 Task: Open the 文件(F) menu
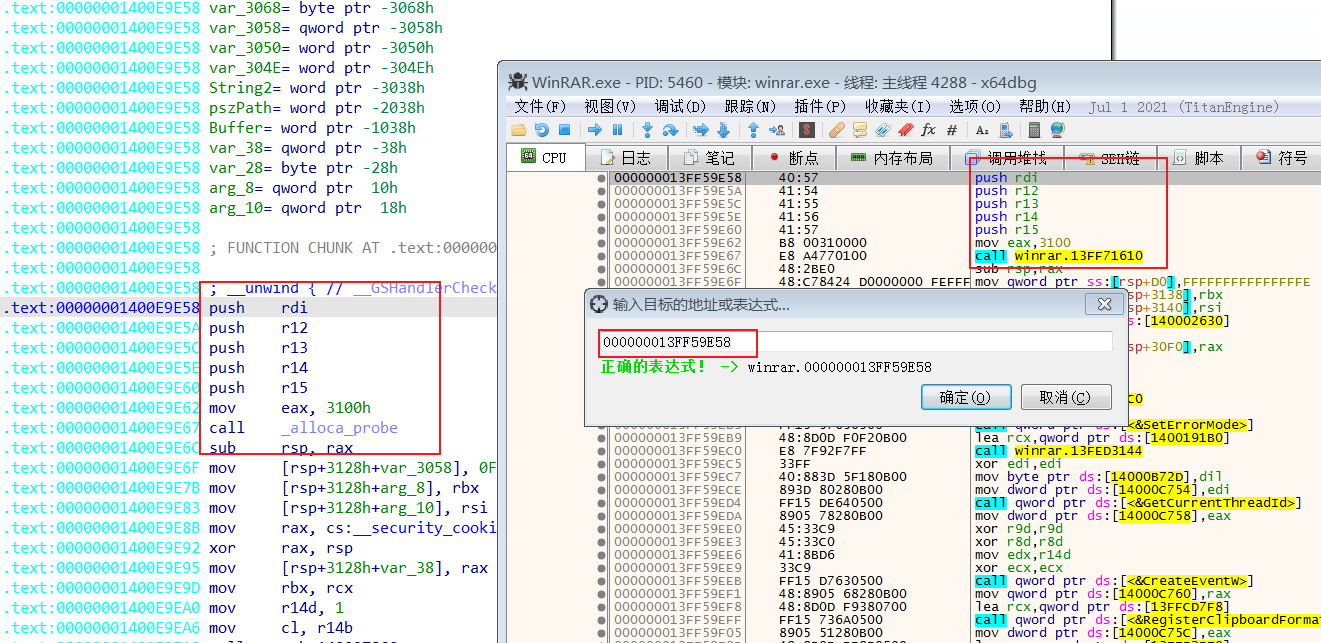click(x=542, y=107)
